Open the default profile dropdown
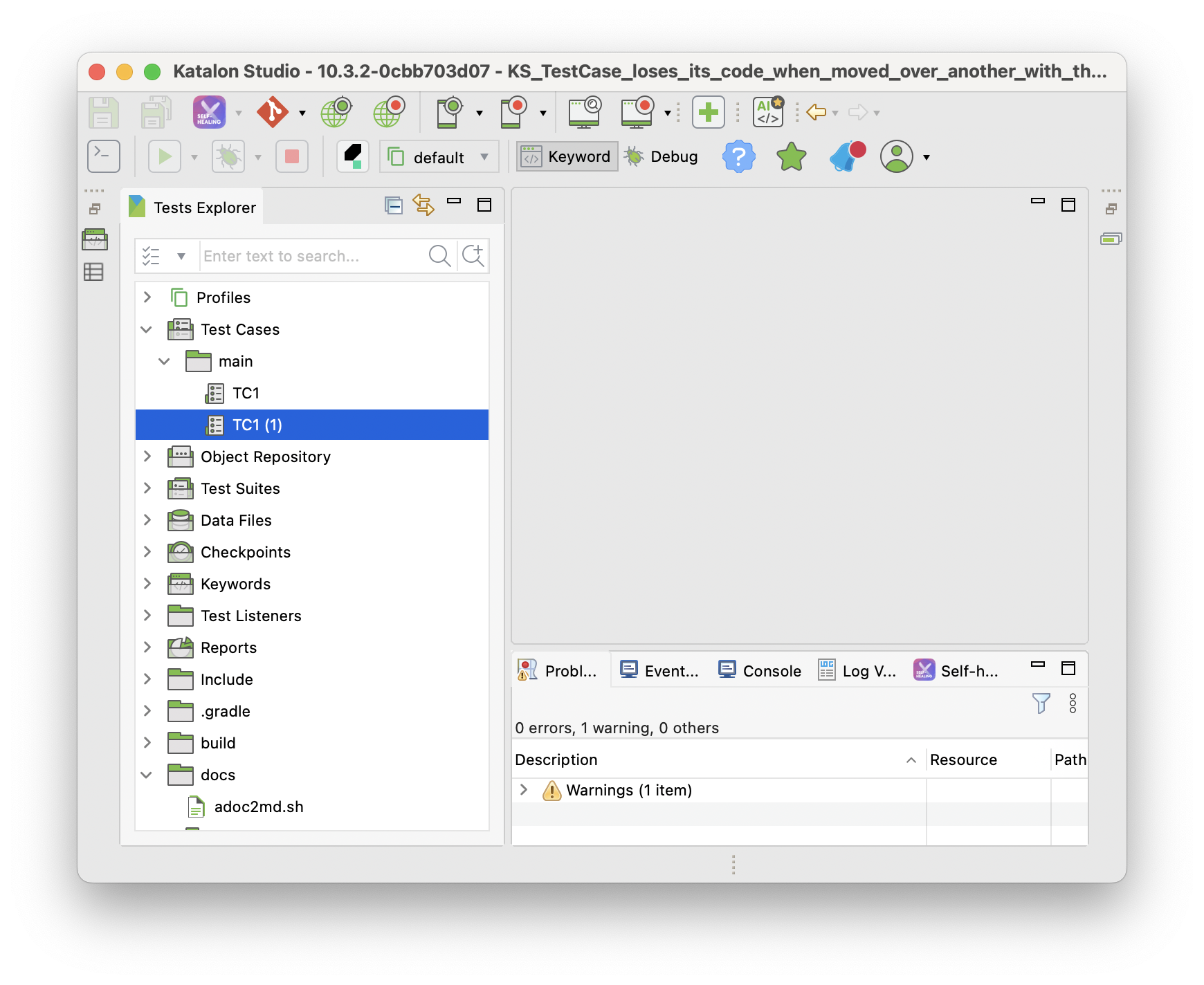 pyautogui.click(x=439, y=158)
